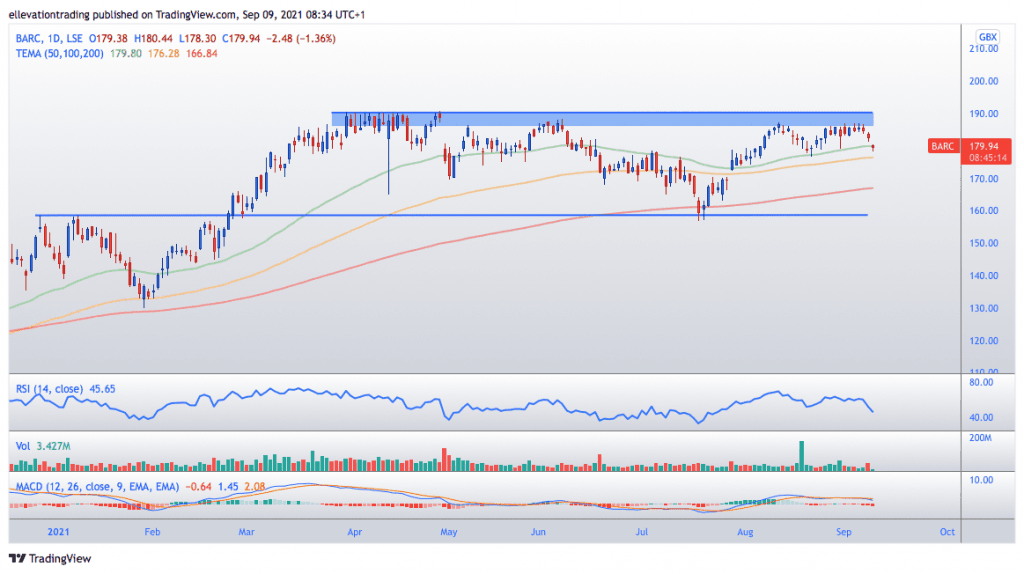The image size is (1024, 574).
Task: Click the Oct label on time axis
Action: pos(947,532)
